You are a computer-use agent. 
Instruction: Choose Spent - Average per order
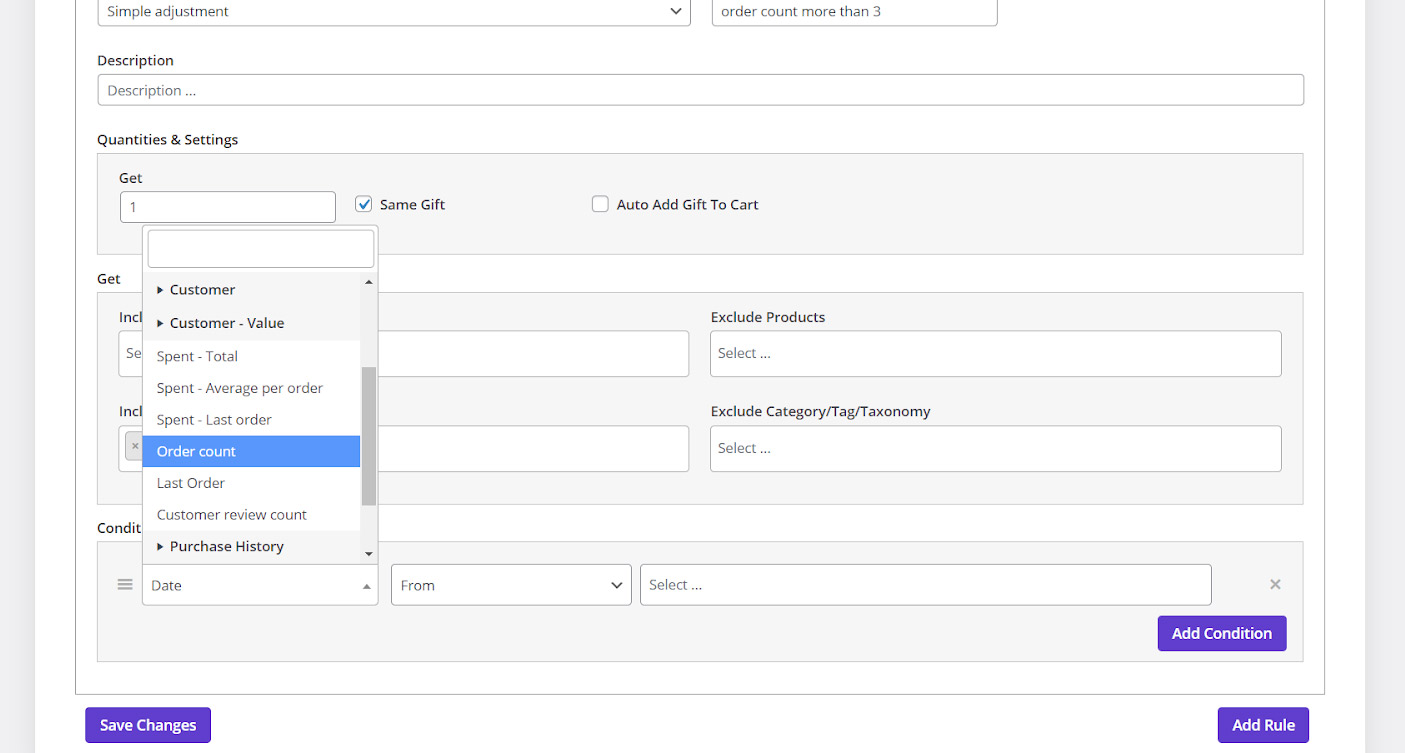240,388
